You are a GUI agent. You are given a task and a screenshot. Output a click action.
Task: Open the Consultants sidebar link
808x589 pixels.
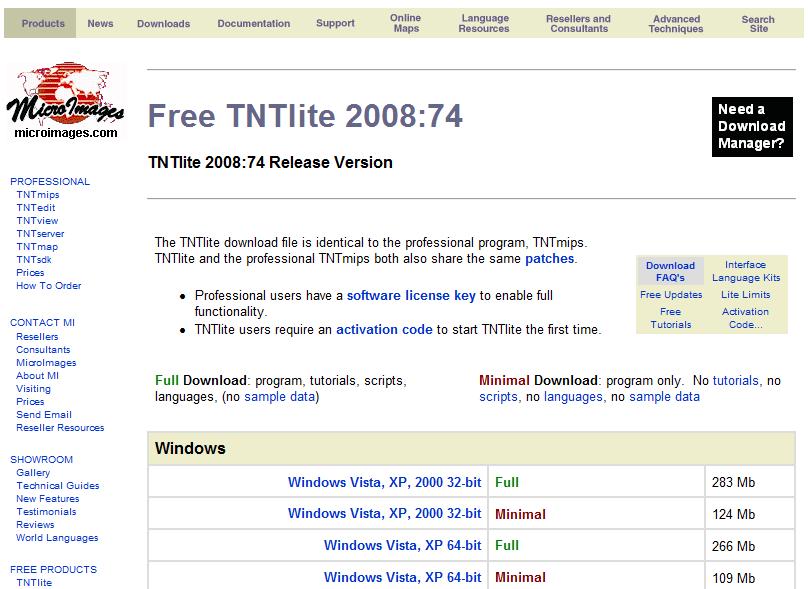tap(43, 349)
